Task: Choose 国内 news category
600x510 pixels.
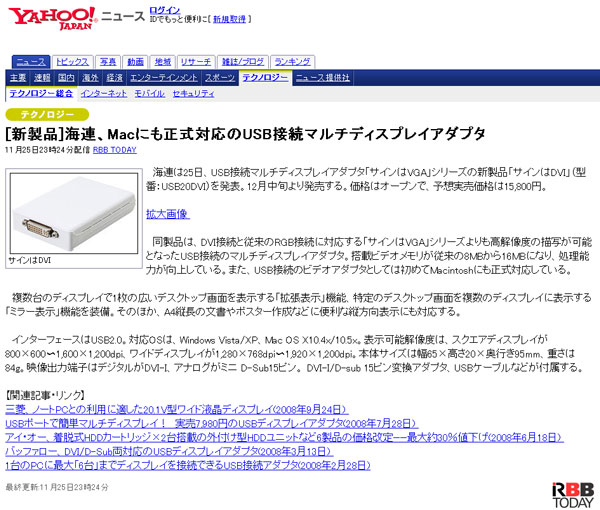Action: tap(66, 78)
